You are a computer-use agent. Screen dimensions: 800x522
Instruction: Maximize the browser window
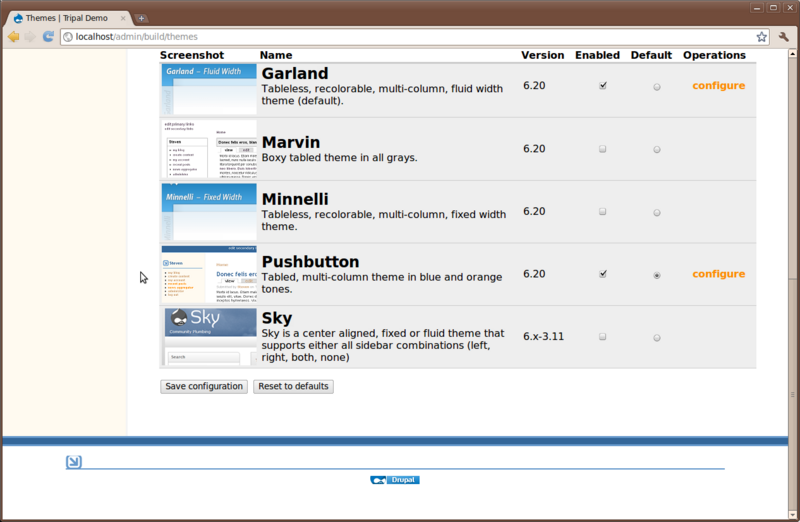(x=773, y=8)
